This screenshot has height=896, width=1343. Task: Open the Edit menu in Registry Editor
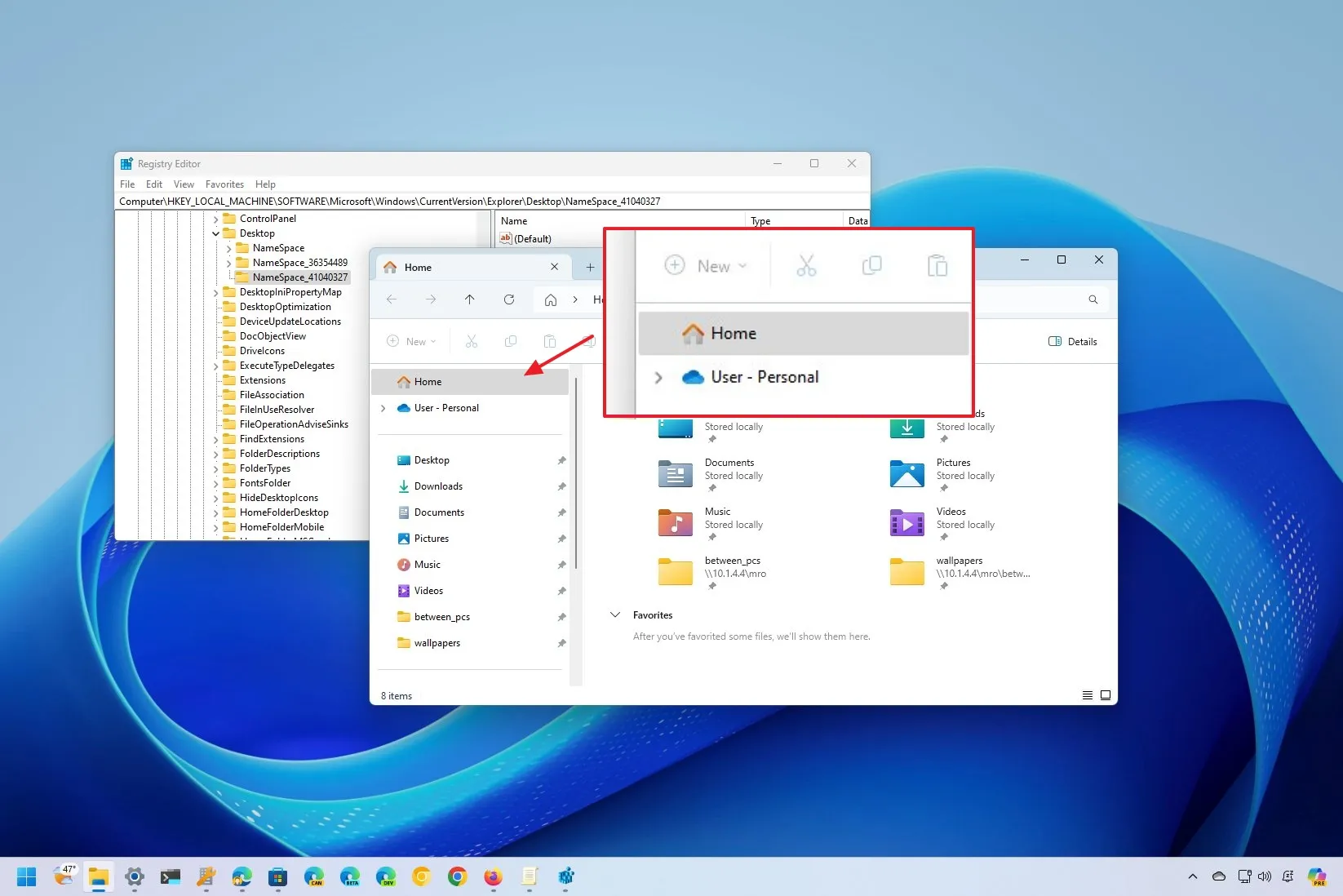(153, 184)
